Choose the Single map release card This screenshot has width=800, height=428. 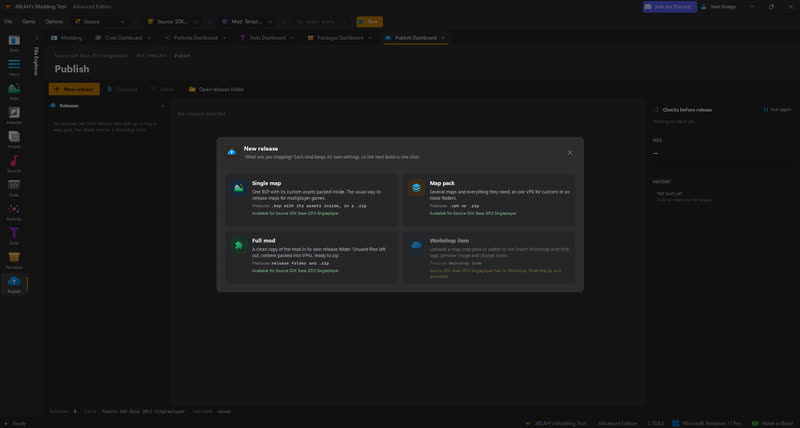[x=312, y=199]
